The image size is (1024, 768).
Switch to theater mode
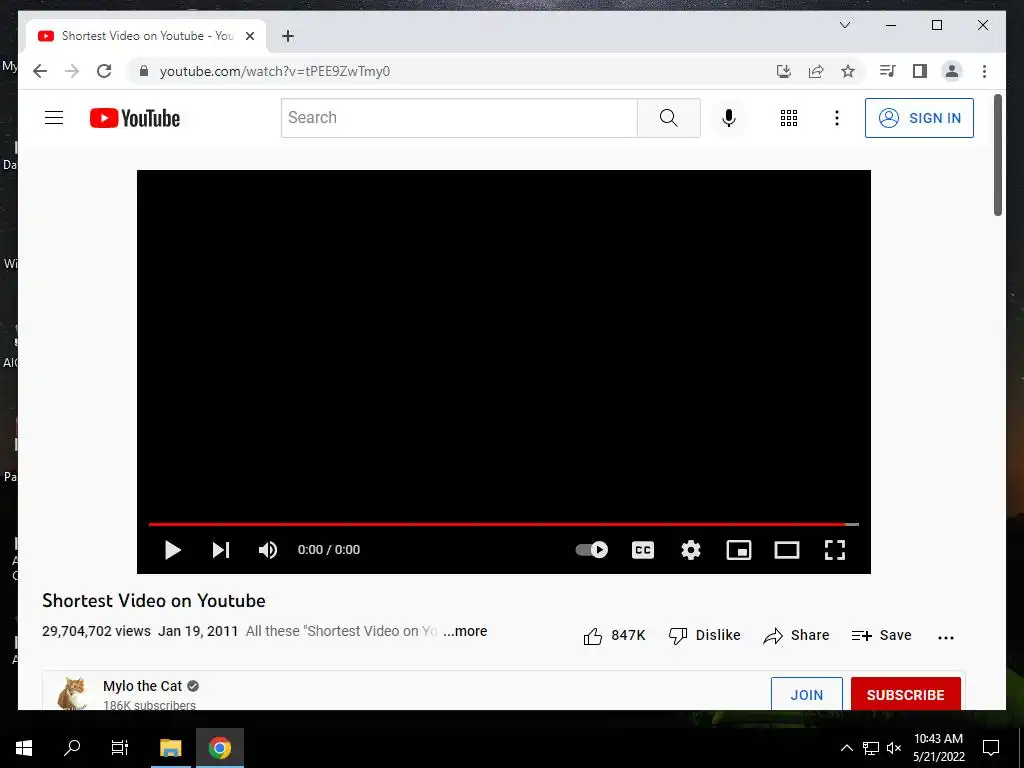787,550
